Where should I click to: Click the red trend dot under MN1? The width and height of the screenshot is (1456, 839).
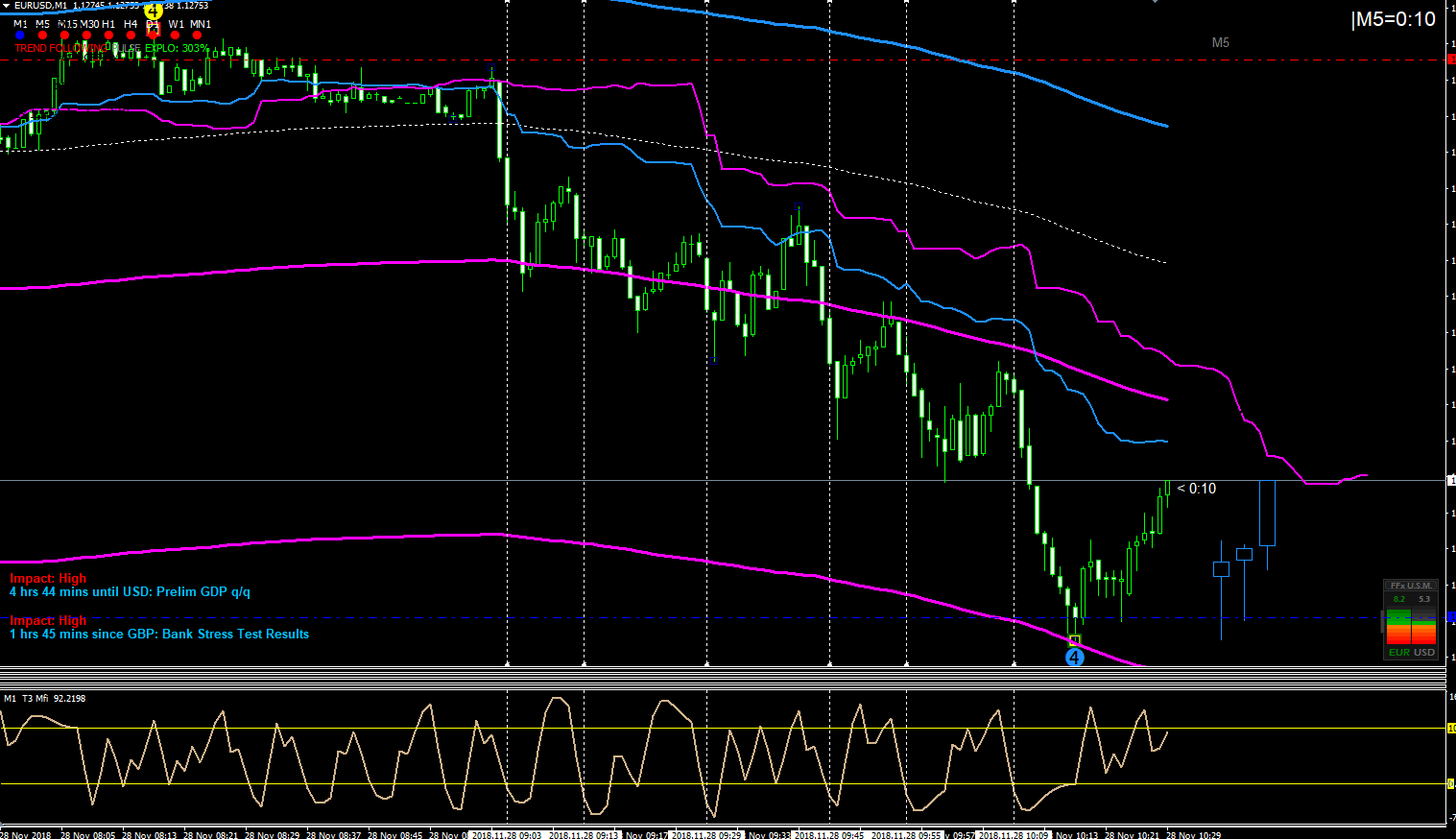[197, 36]
